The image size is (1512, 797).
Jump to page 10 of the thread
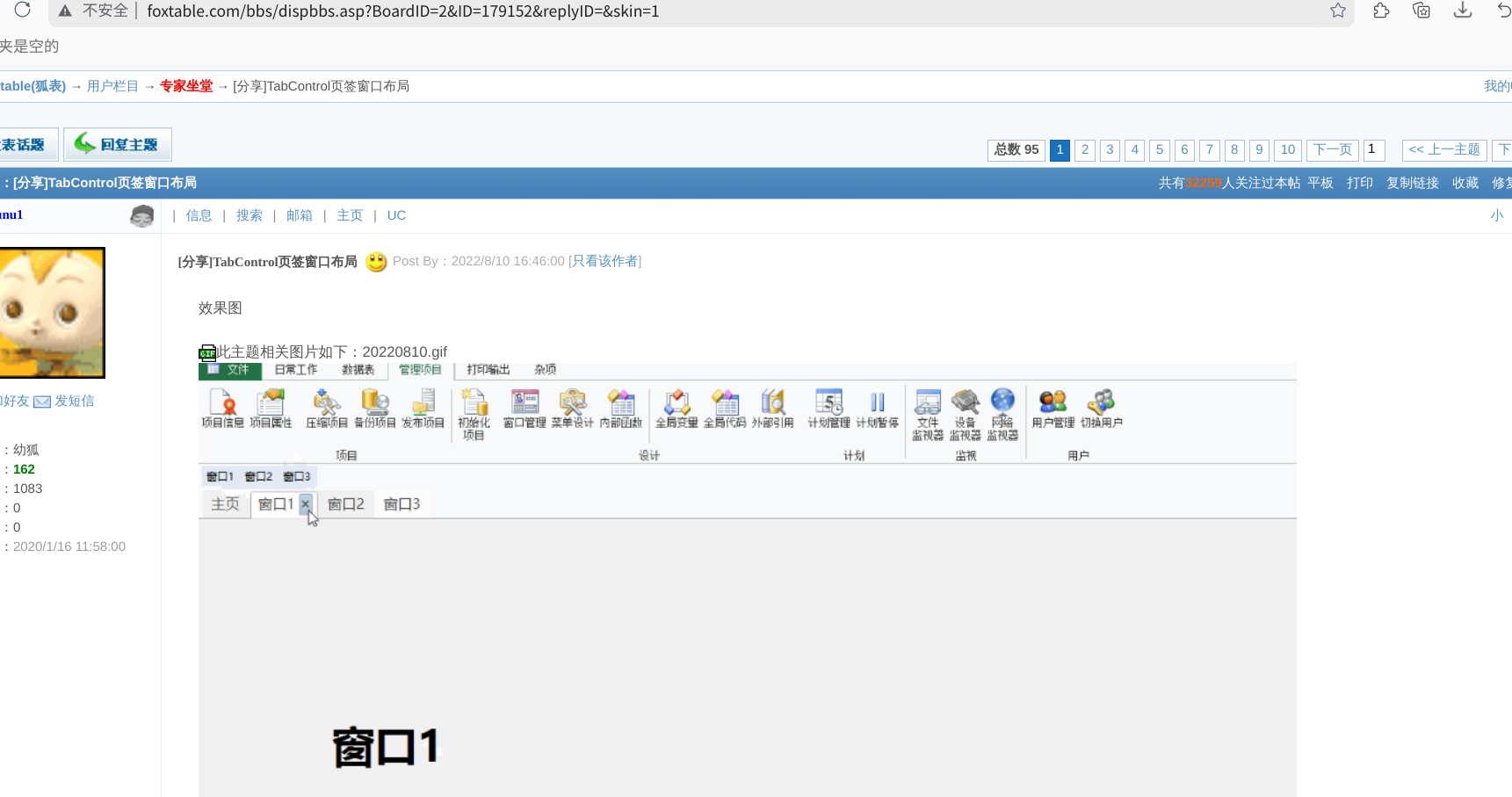(1287, 150)
